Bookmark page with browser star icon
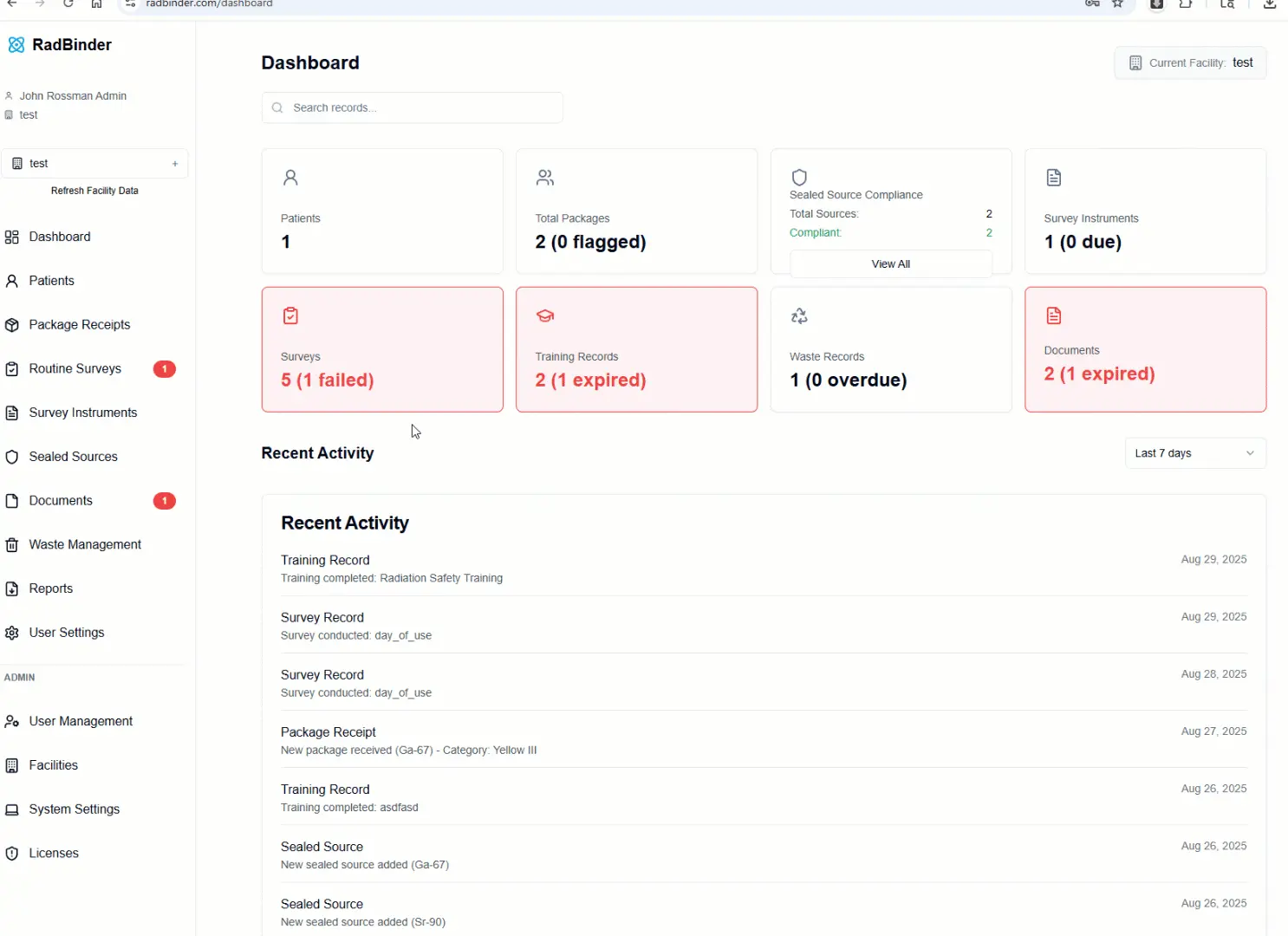The image size is (1288, 936). tap(1118, 3)
